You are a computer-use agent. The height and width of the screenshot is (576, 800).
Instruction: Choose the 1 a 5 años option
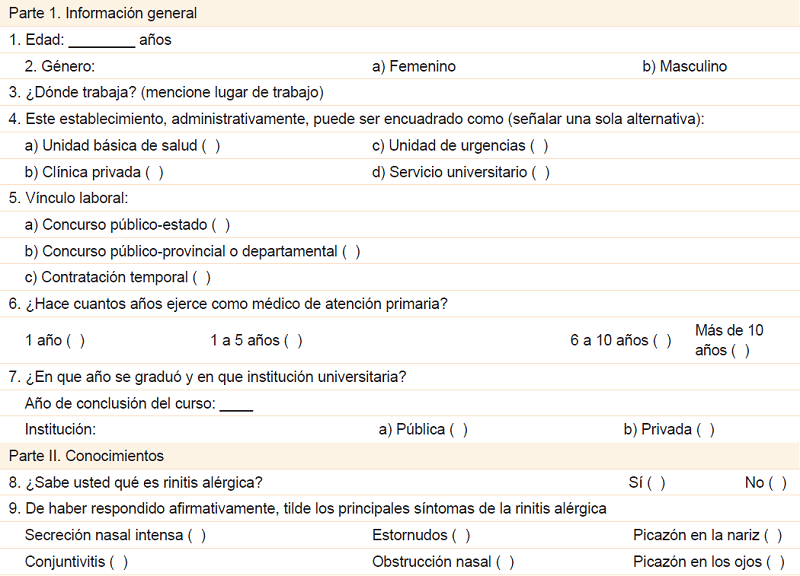(x=293, y=341)
